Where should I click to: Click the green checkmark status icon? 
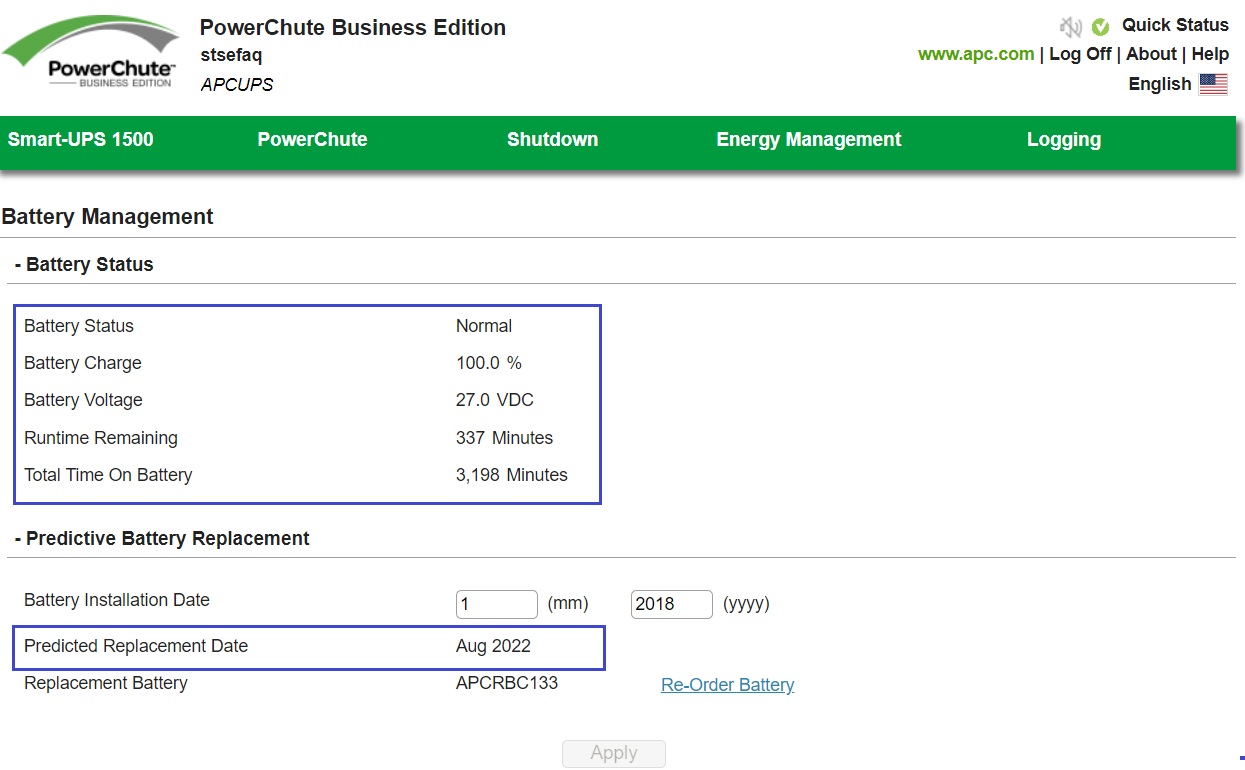coord(1100,27)
